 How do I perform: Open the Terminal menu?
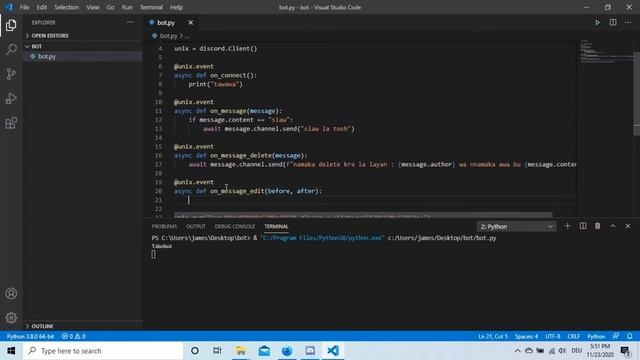(x=151, y=7)
